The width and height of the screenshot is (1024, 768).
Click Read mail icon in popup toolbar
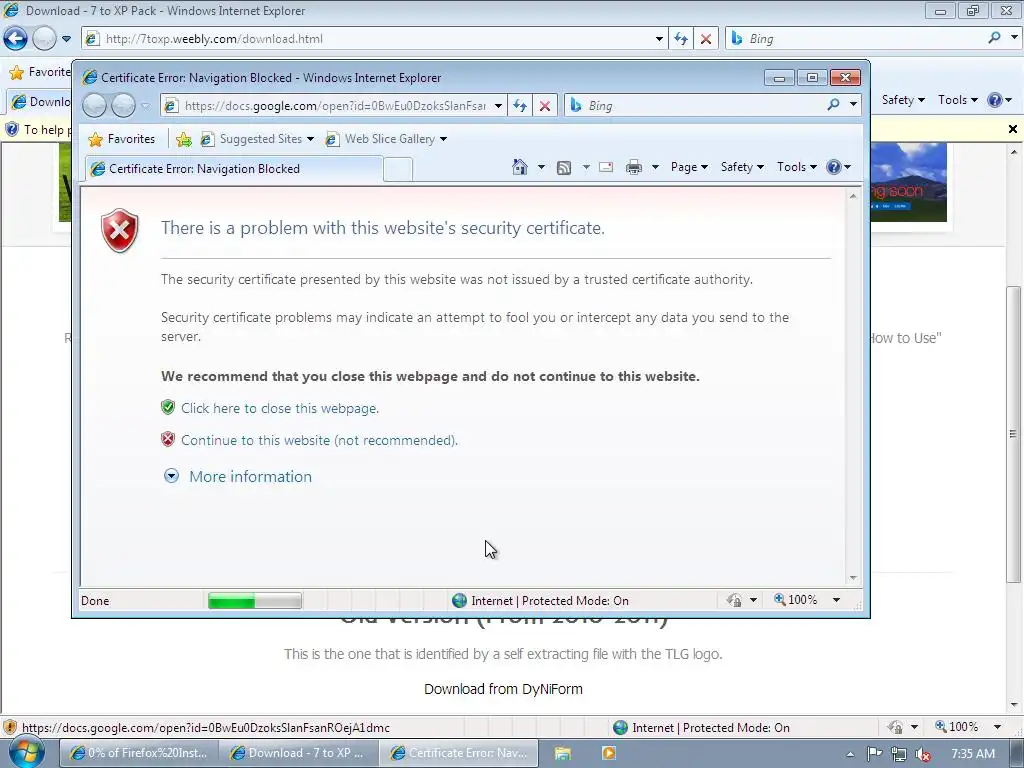pyautogui.click(x=606, y=168)
